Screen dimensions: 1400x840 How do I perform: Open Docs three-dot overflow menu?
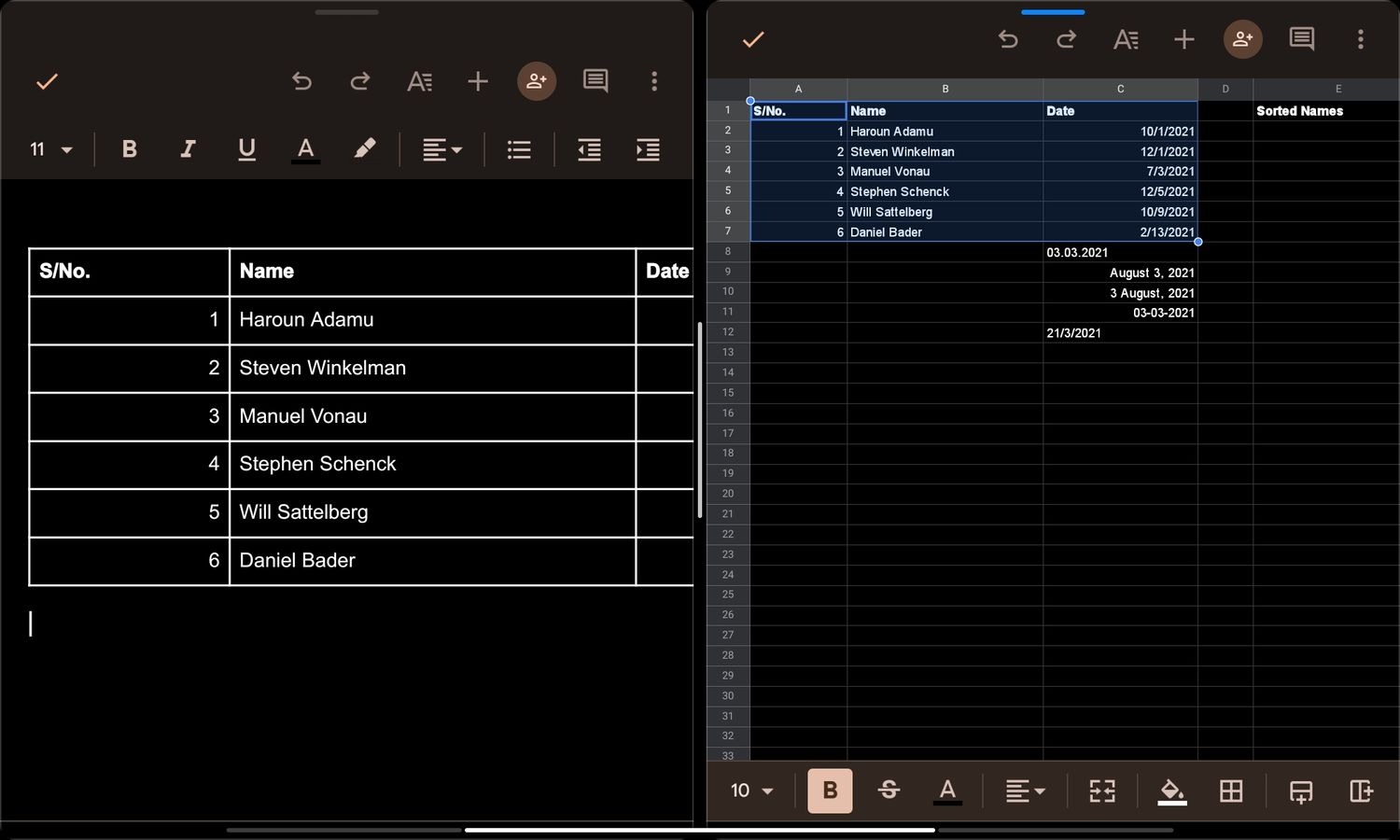tap(654, 81)
